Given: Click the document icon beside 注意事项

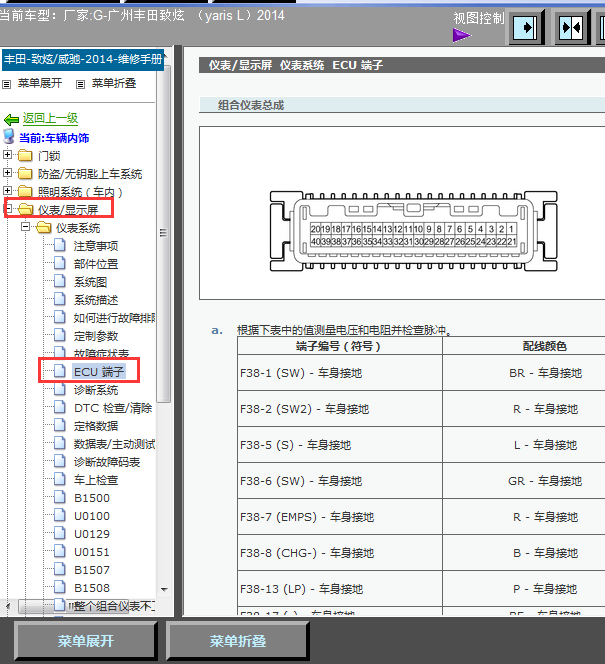Looking at the screenshot, I should pos(60,245).
